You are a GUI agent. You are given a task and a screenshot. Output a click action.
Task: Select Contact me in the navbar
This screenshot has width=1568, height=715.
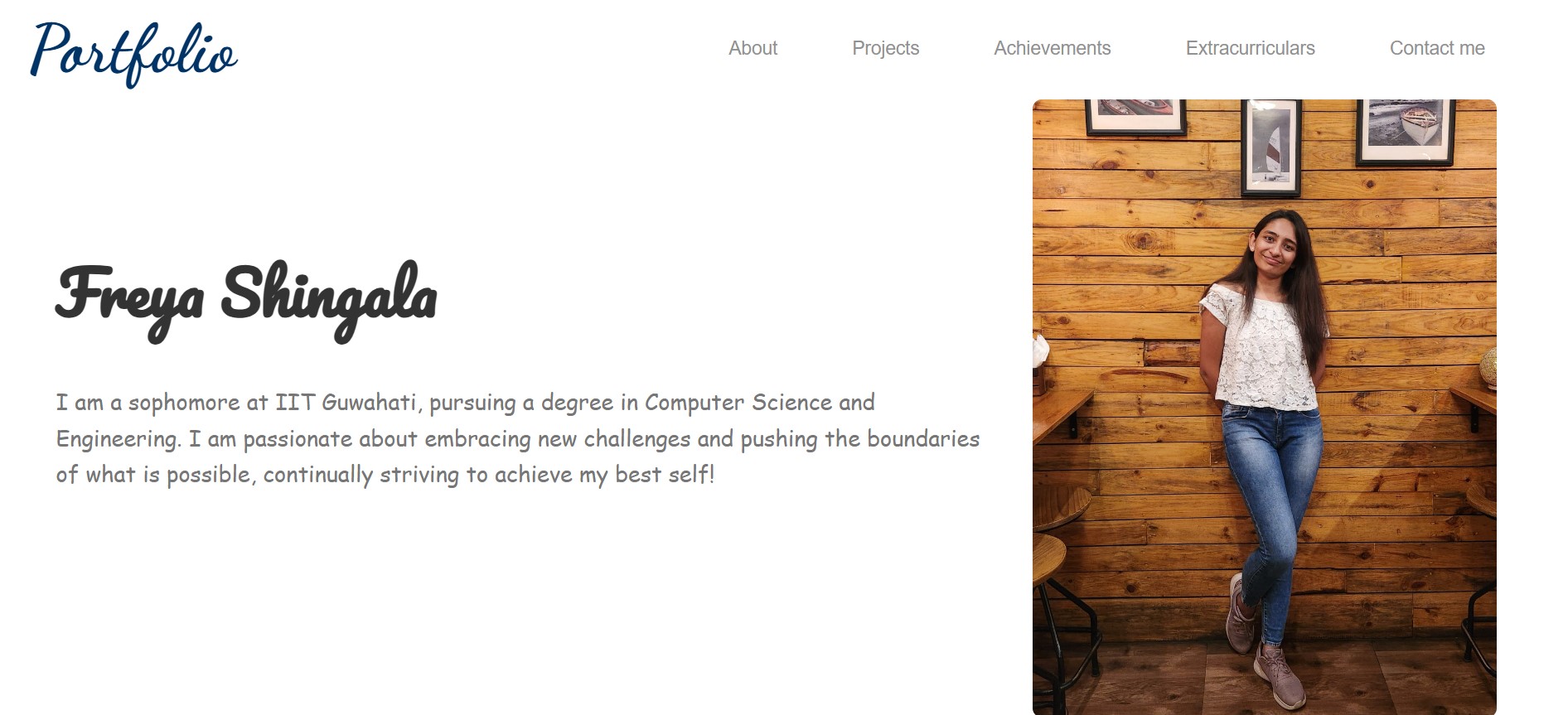click(x=1436, y=48)
